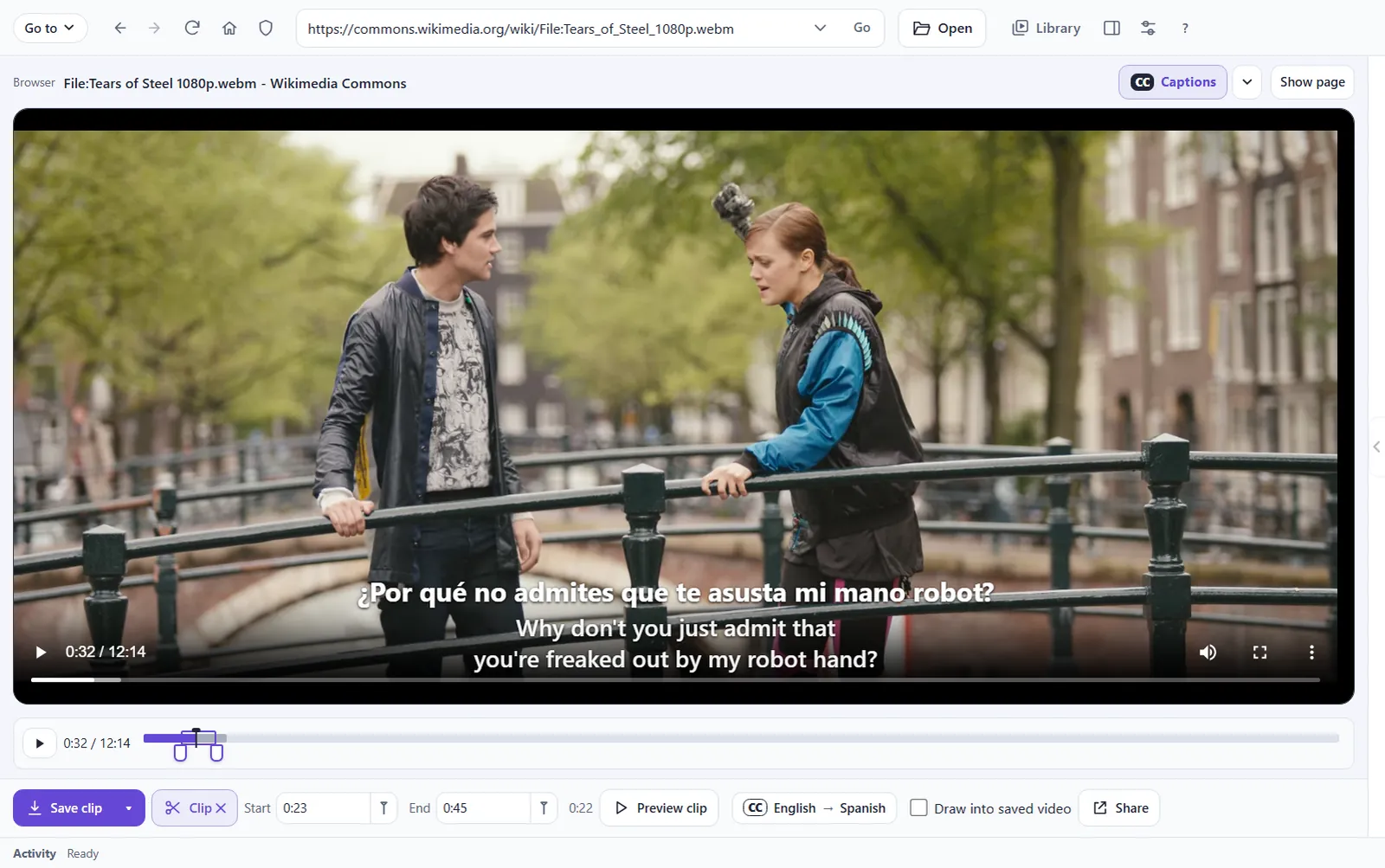Image resolution: width=1385 pixels, height=868 pixels.
Task: Expand the right side panel chevron
Action: pos(1376,447)
